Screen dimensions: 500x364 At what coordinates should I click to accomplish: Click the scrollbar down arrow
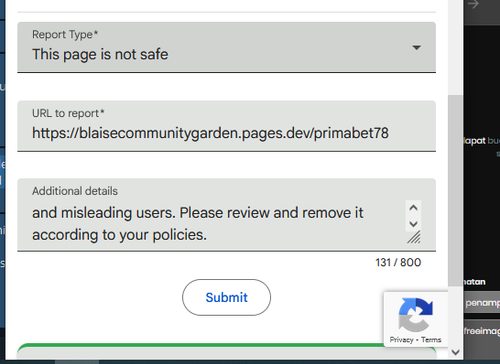pos(455,352)
